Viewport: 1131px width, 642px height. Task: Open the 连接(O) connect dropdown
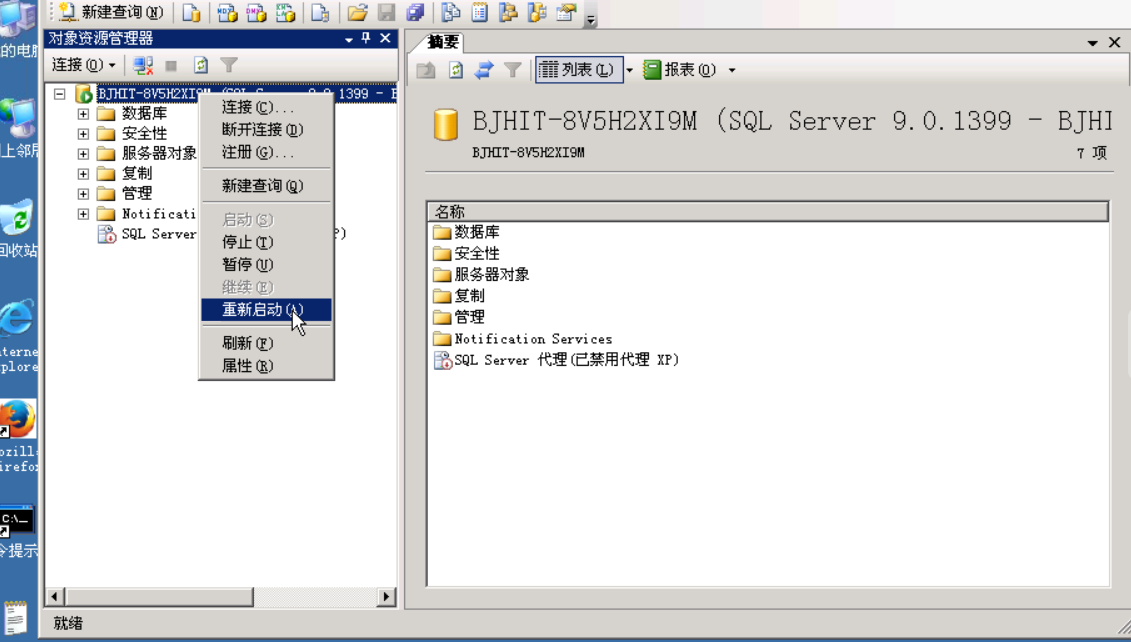click(x=83, y=65)
